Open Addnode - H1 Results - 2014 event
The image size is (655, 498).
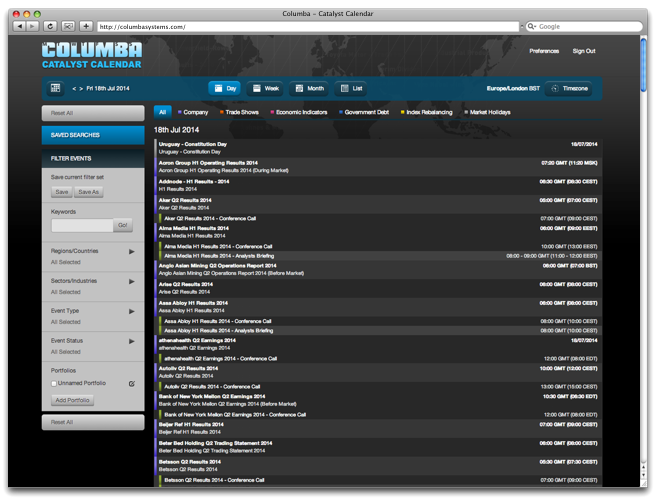tap(378, 185)
